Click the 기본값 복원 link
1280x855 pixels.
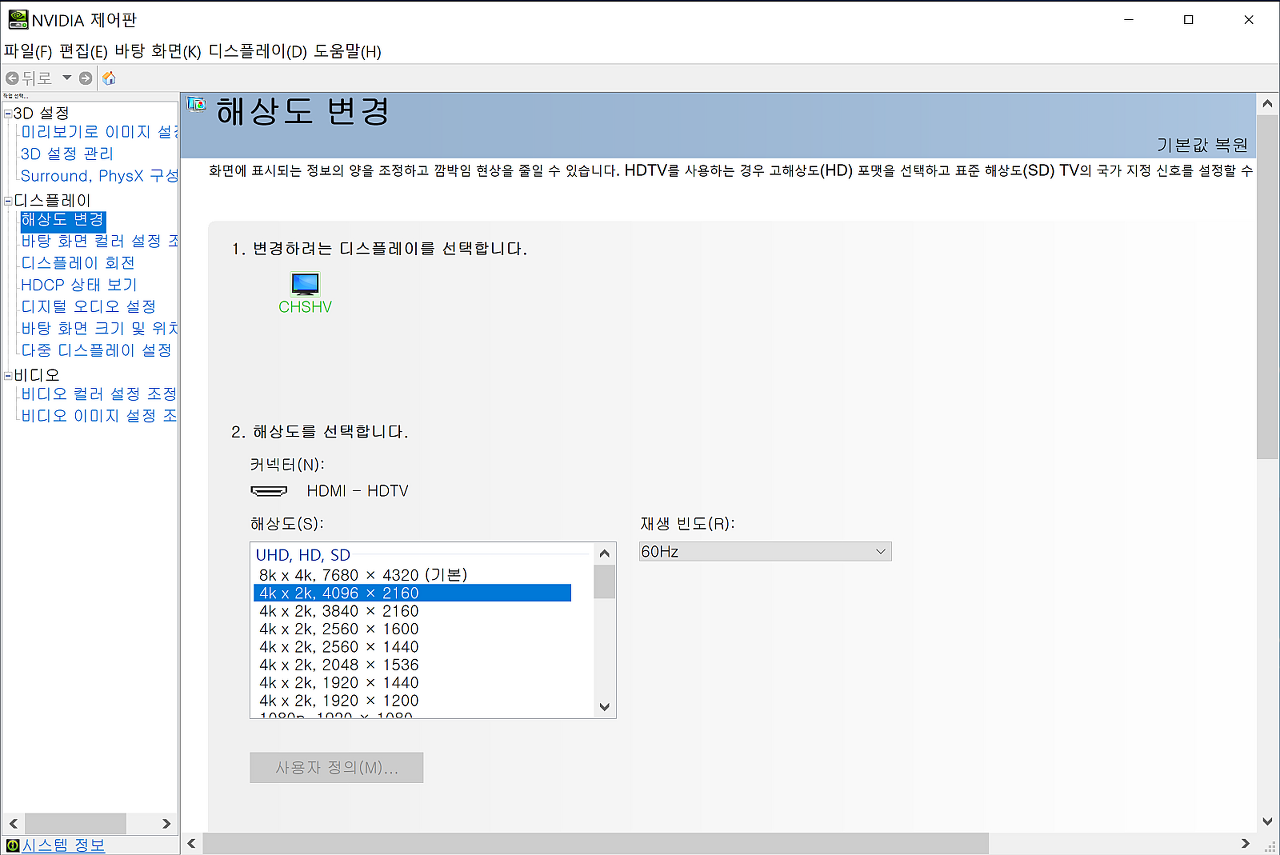click(x=1202, y=145)
